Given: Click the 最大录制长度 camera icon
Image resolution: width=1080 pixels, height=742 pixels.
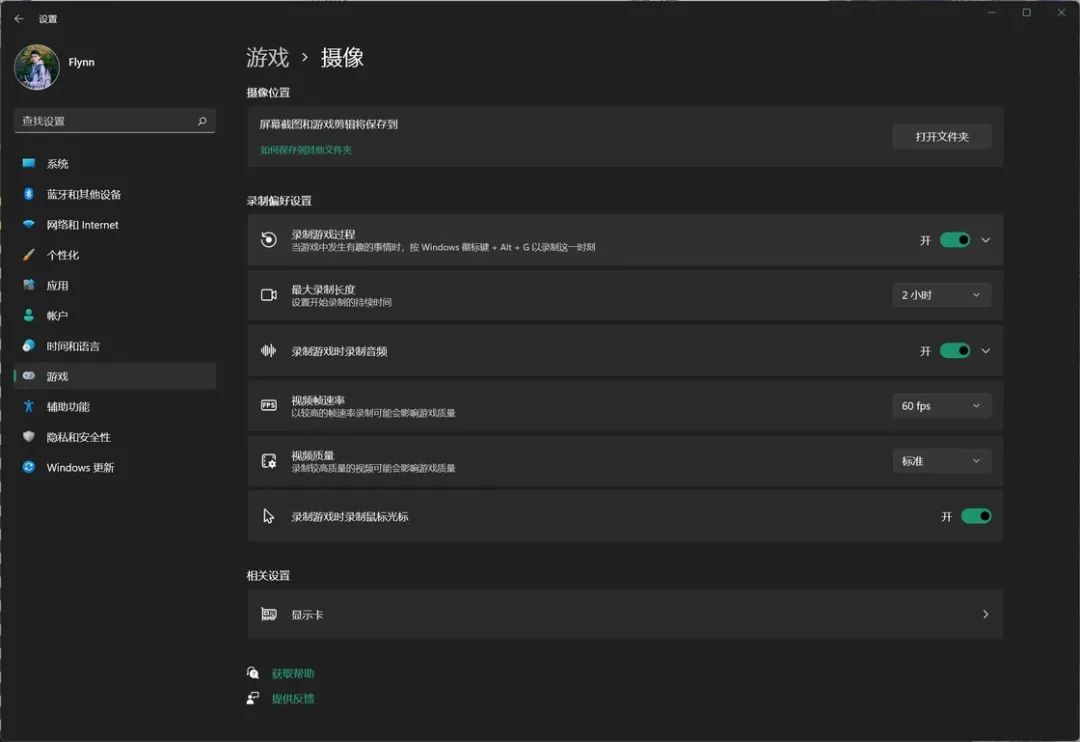Looking at the screenshot, I should pyautogui.click(x=269, y=295).
